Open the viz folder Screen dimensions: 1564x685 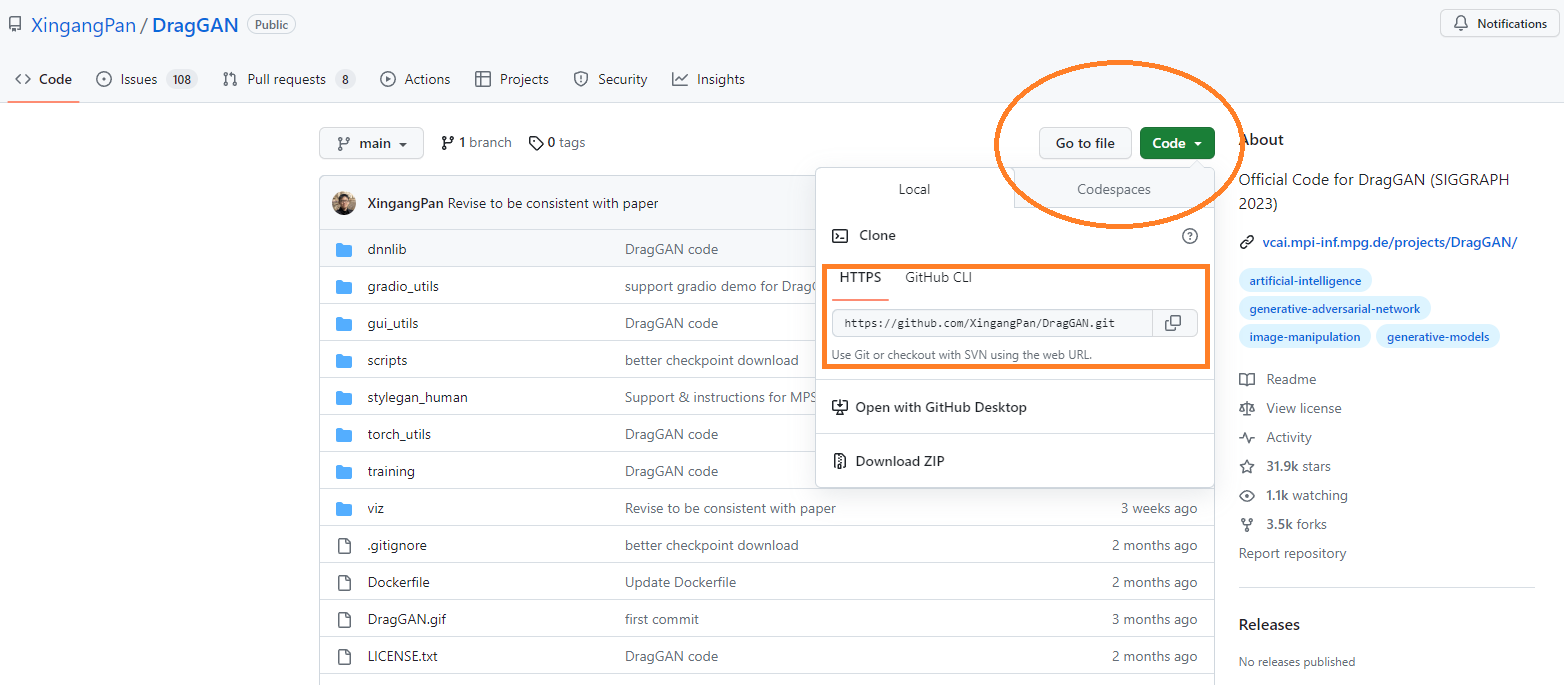pos(375,508)
